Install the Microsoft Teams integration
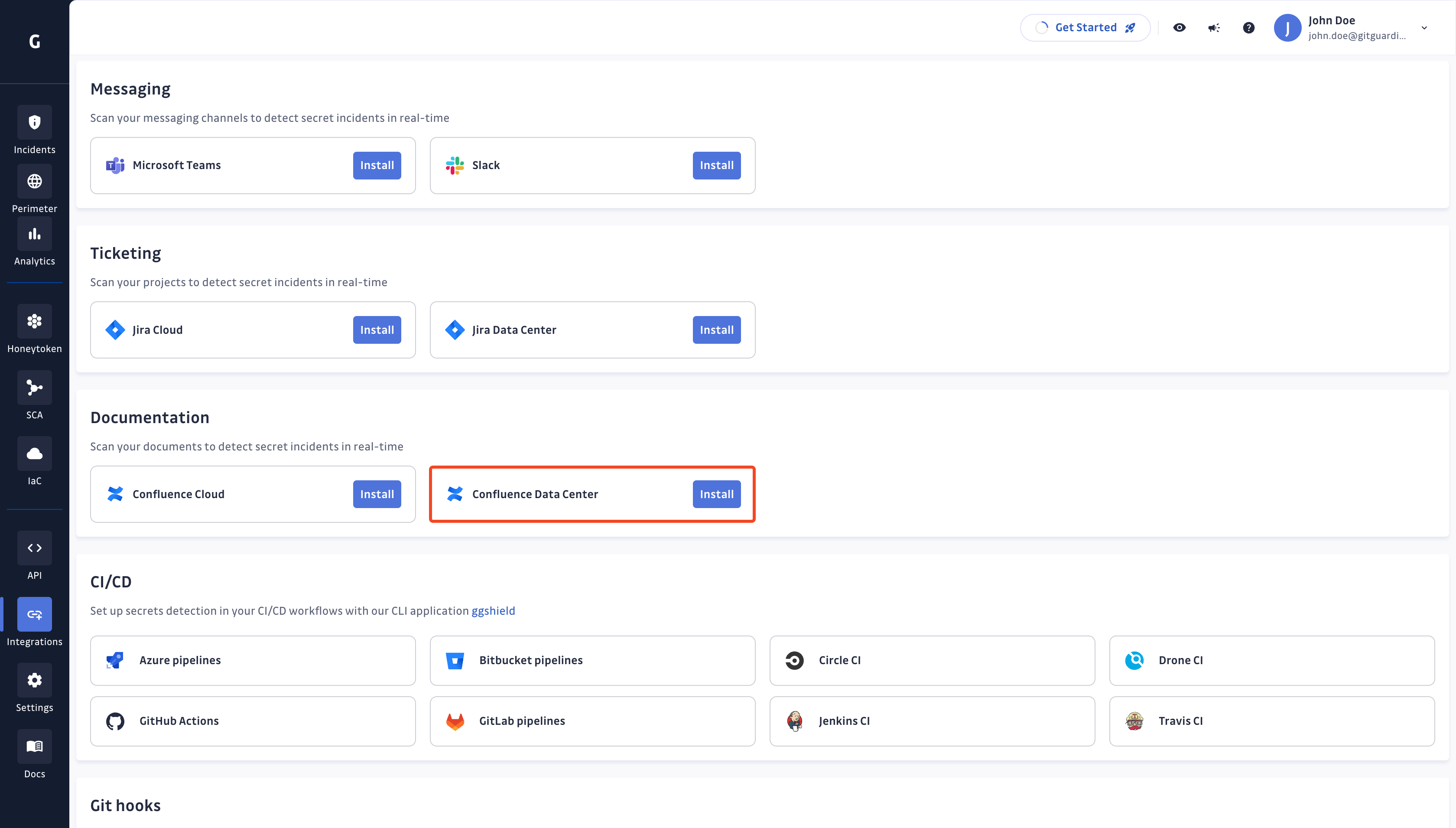This screenshot has width=1456, height=828. (377, 166)
